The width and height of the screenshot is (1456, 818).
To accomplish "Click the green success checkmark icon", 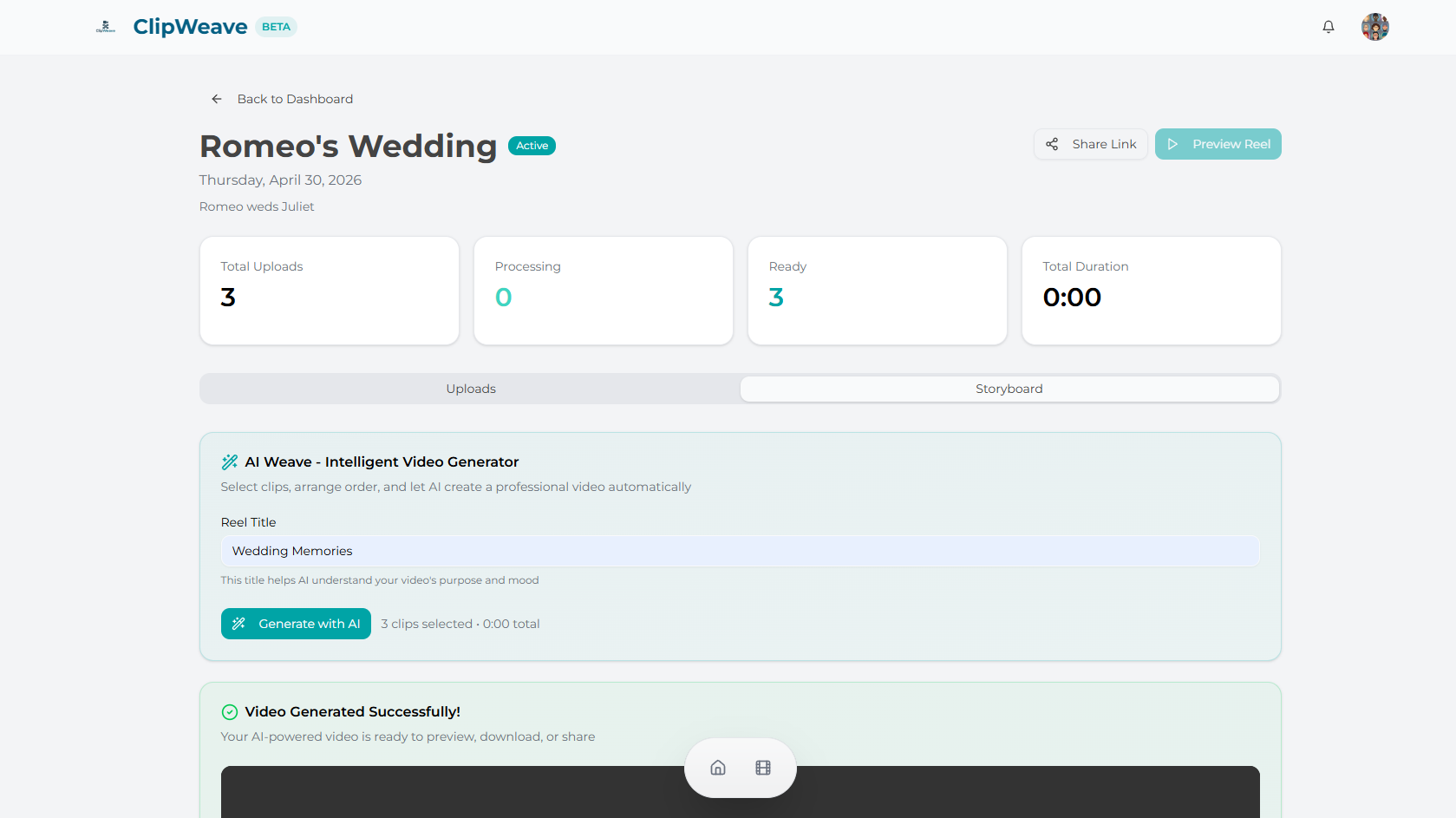I will [x=230, y=712].
